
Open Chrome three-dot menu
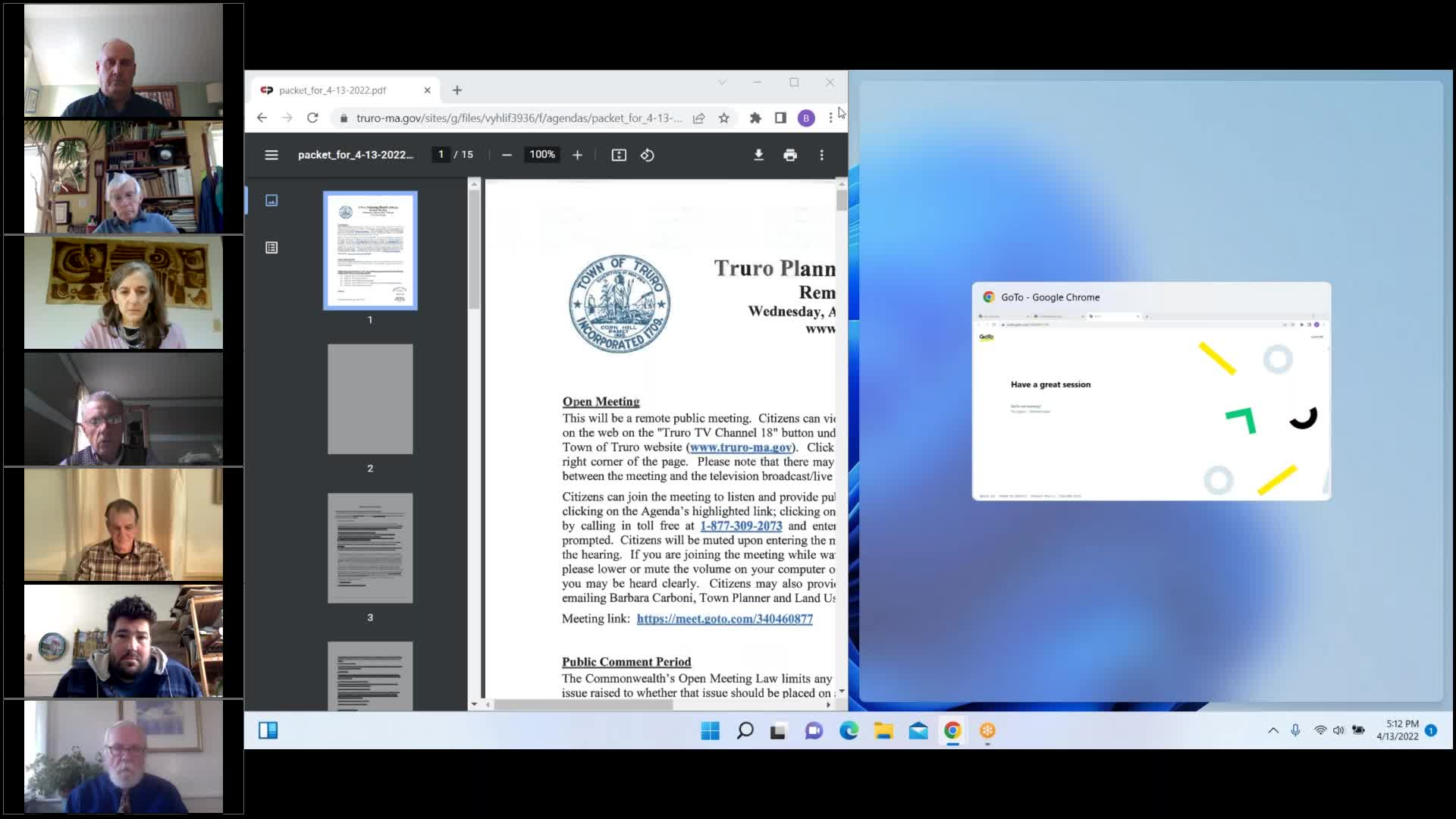click(x=830, y=118)
